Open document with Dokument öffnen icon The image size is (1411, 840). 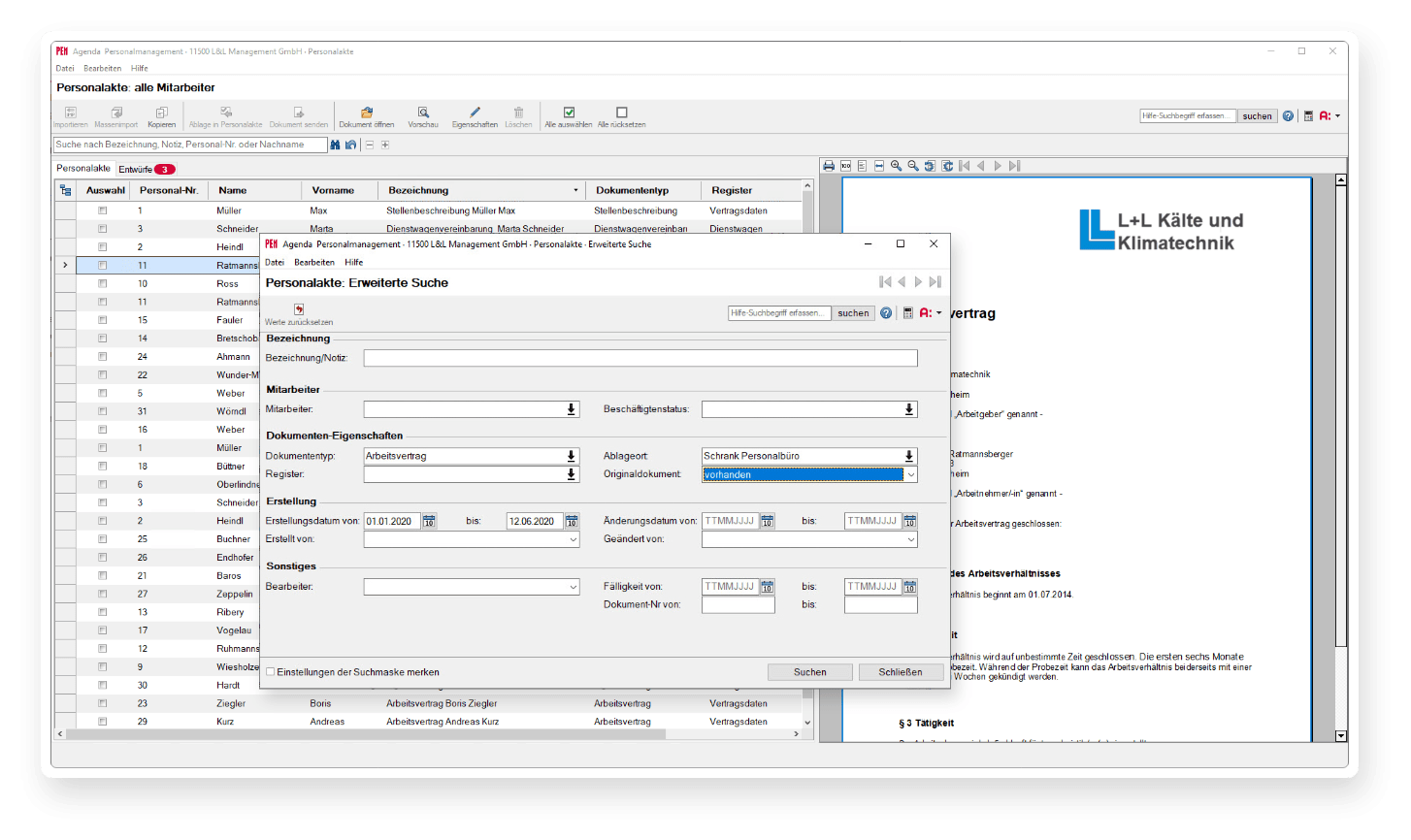click(x=366, y=113)
